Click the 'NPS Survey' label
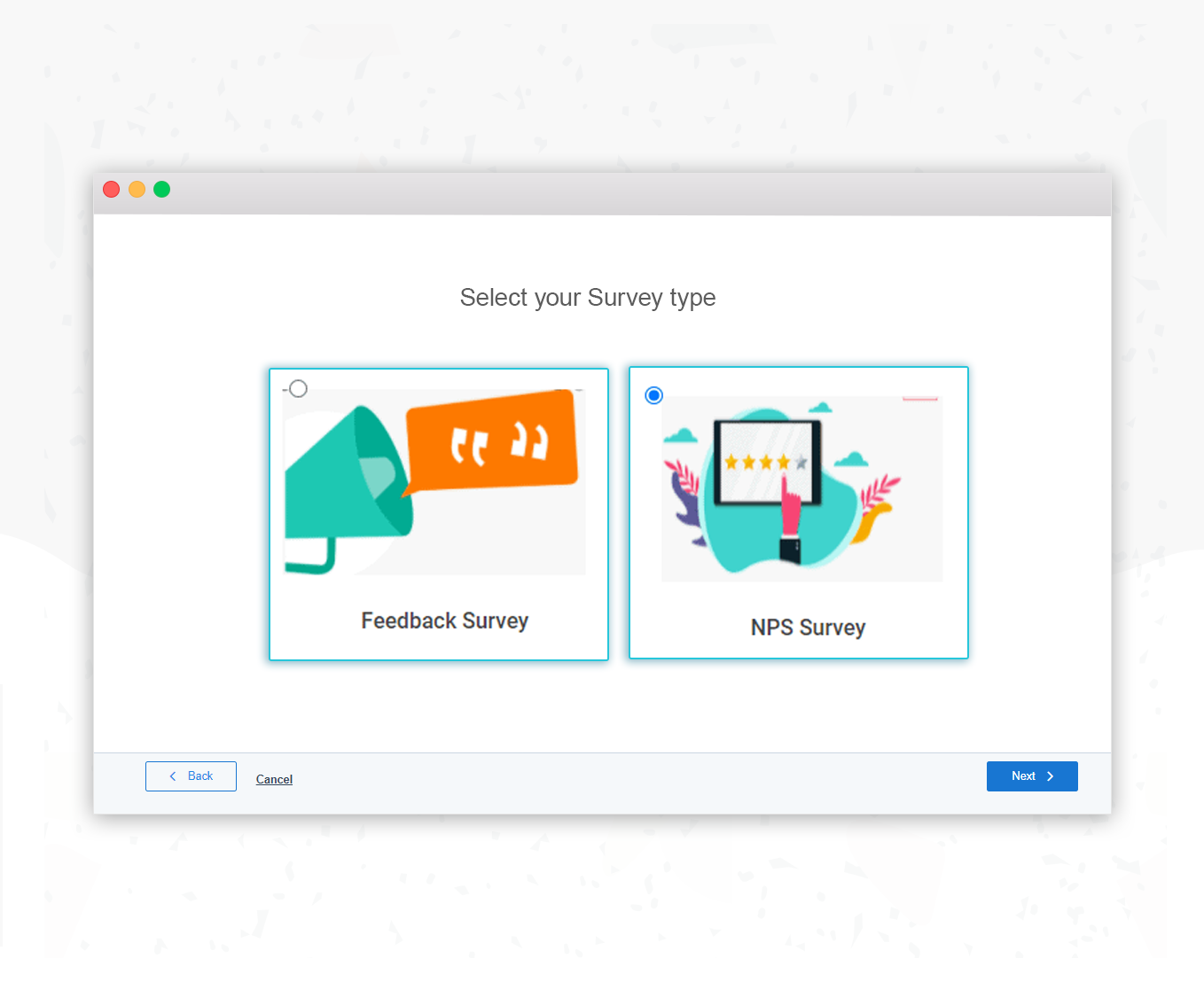The image size is (1204, 982). click(x=808, y=627)
